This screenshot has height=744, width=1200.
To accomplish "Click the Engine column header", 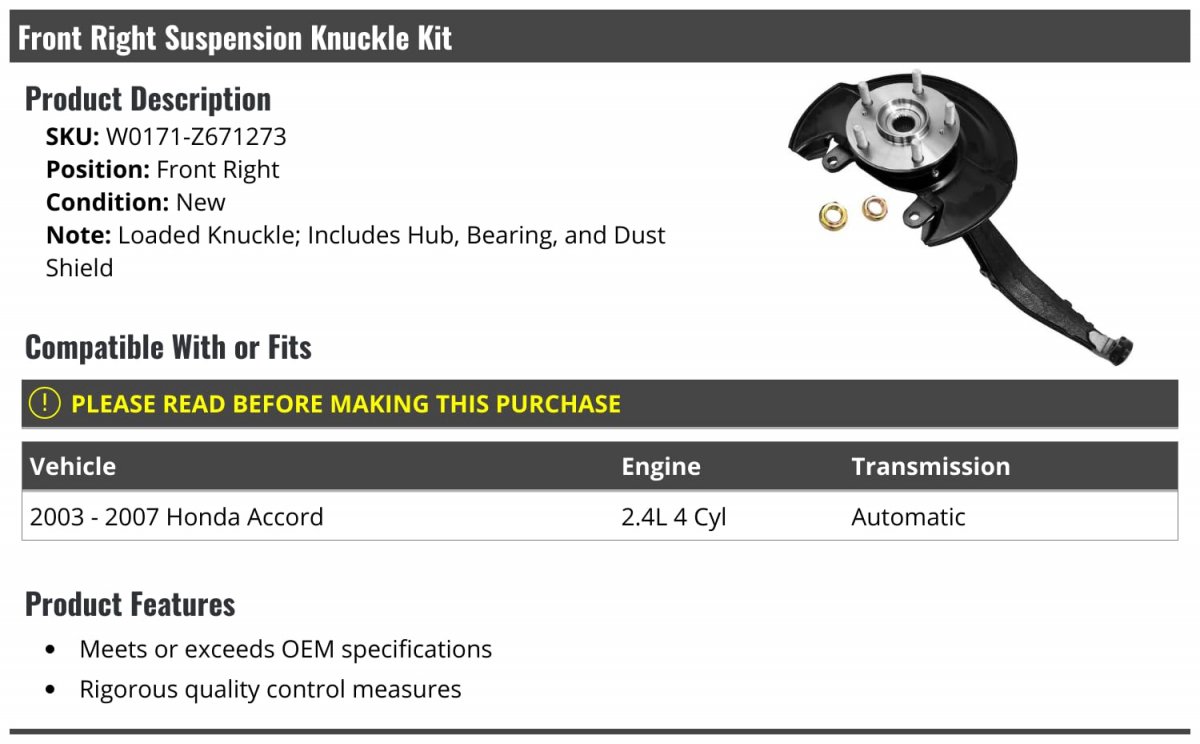I will [660, 466].
